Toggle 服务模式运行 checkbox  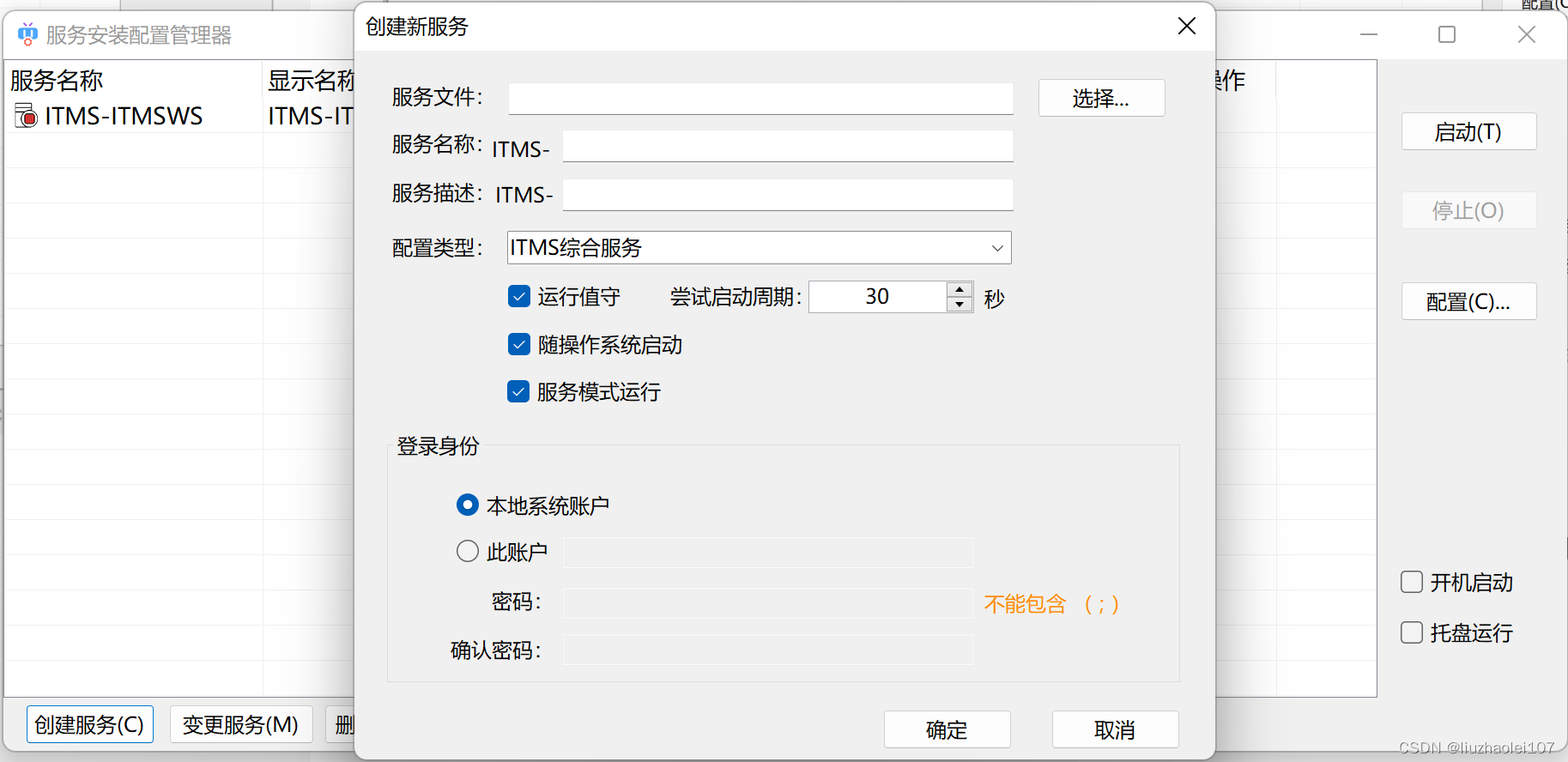coord(519,392)
